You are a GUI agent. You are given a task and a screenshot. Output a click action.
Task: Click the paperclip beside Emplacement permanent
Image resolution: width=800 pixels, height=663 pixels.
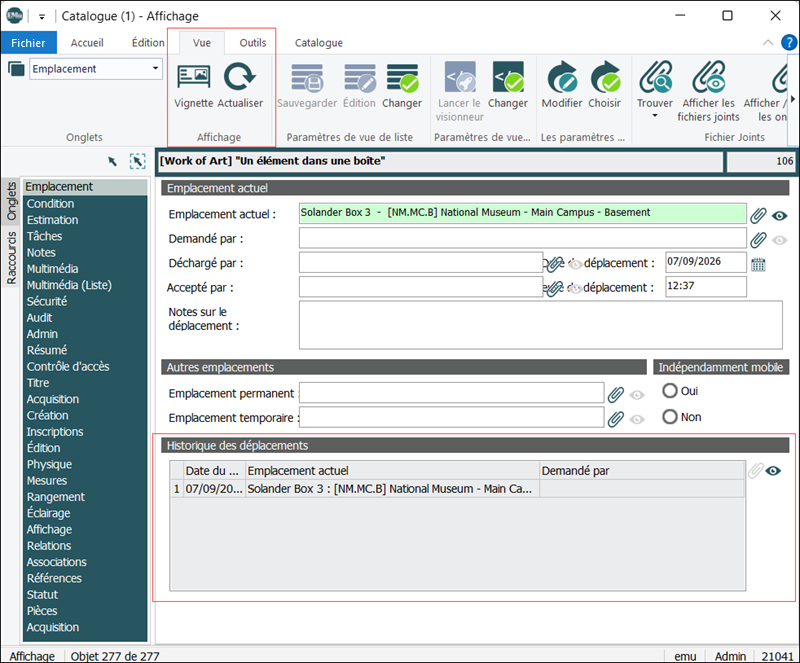616,394
